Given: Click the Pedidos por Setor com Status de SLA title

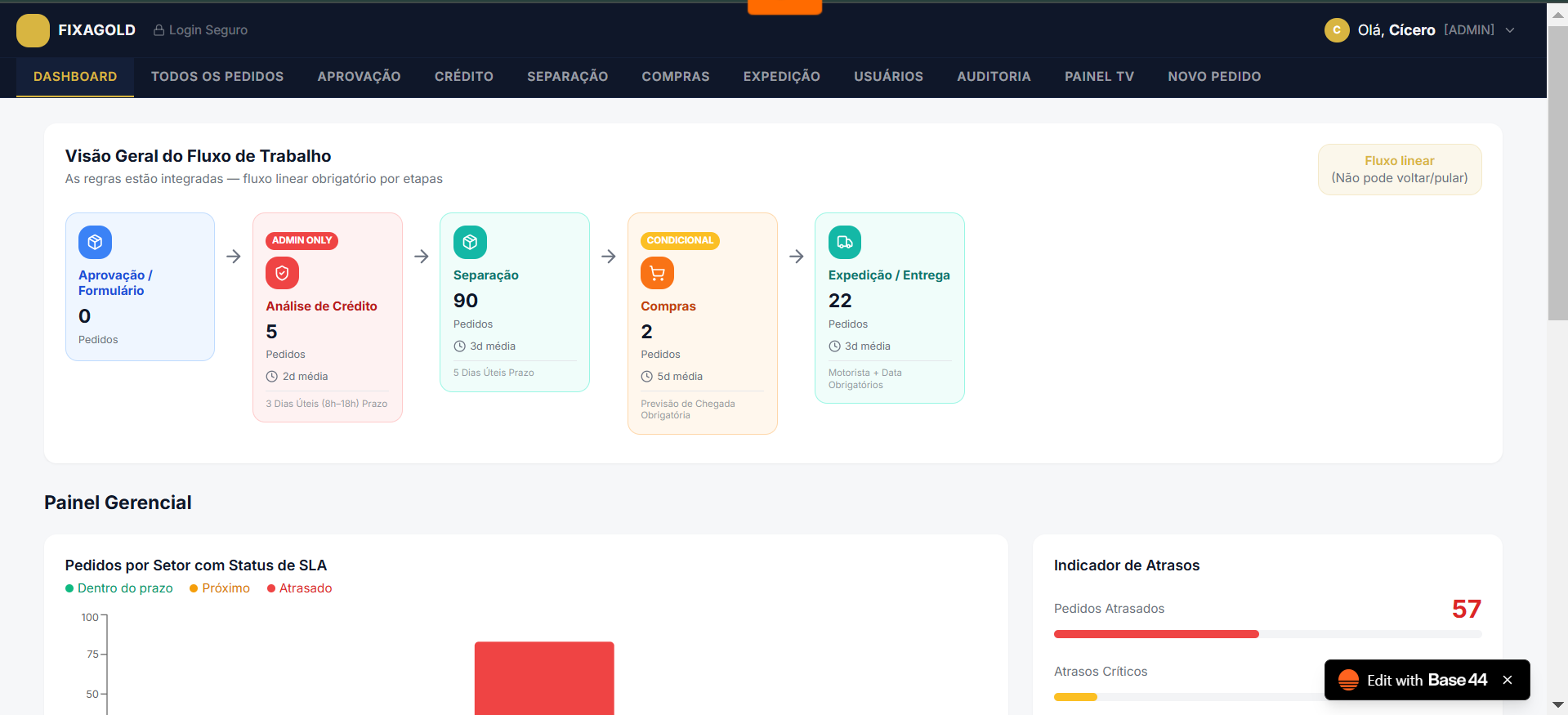Looking at the screenshot, I should click(196, 565).
